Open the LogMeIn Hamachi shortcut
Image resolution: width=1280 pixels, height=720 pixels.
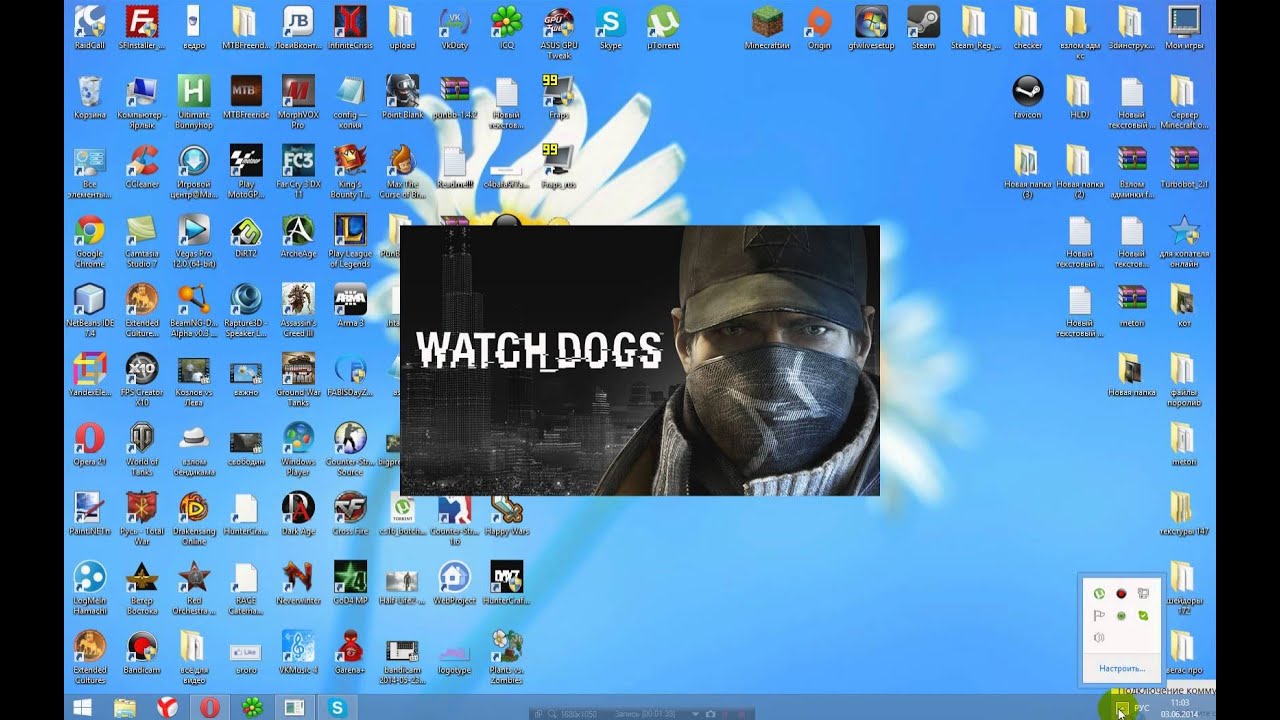click(90, 588)
